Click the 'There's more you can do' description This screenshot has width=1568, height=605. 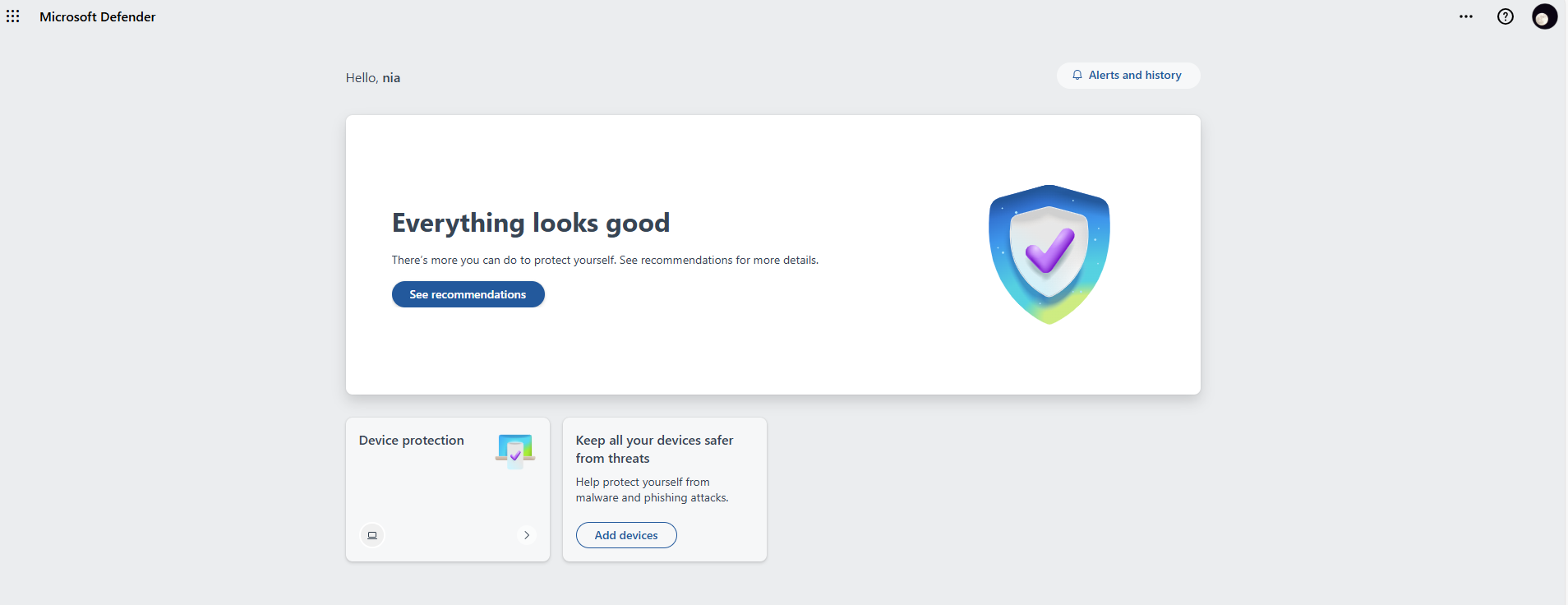click(605, 260)
